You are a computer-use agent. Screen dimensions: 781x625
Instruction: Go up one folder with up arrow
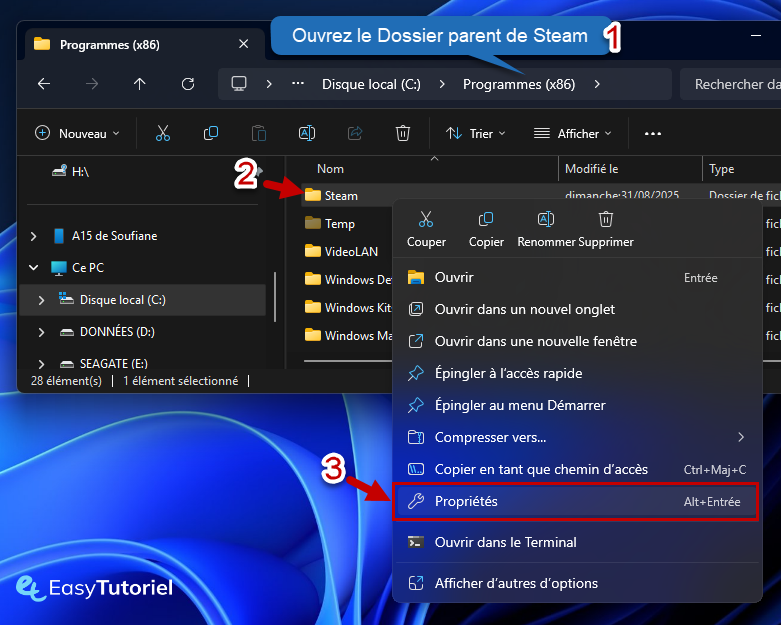coord(140,84)
